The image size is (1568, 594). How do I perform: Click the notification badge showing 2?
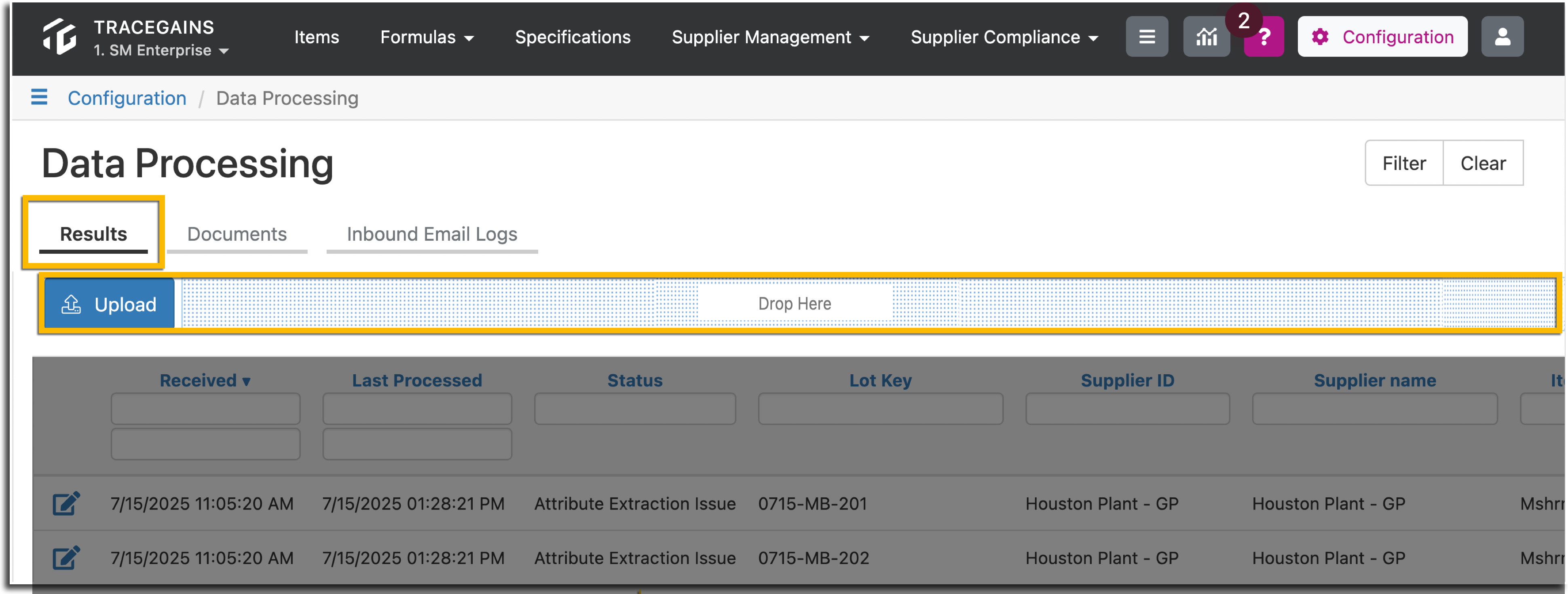(x=1244, y=21)
